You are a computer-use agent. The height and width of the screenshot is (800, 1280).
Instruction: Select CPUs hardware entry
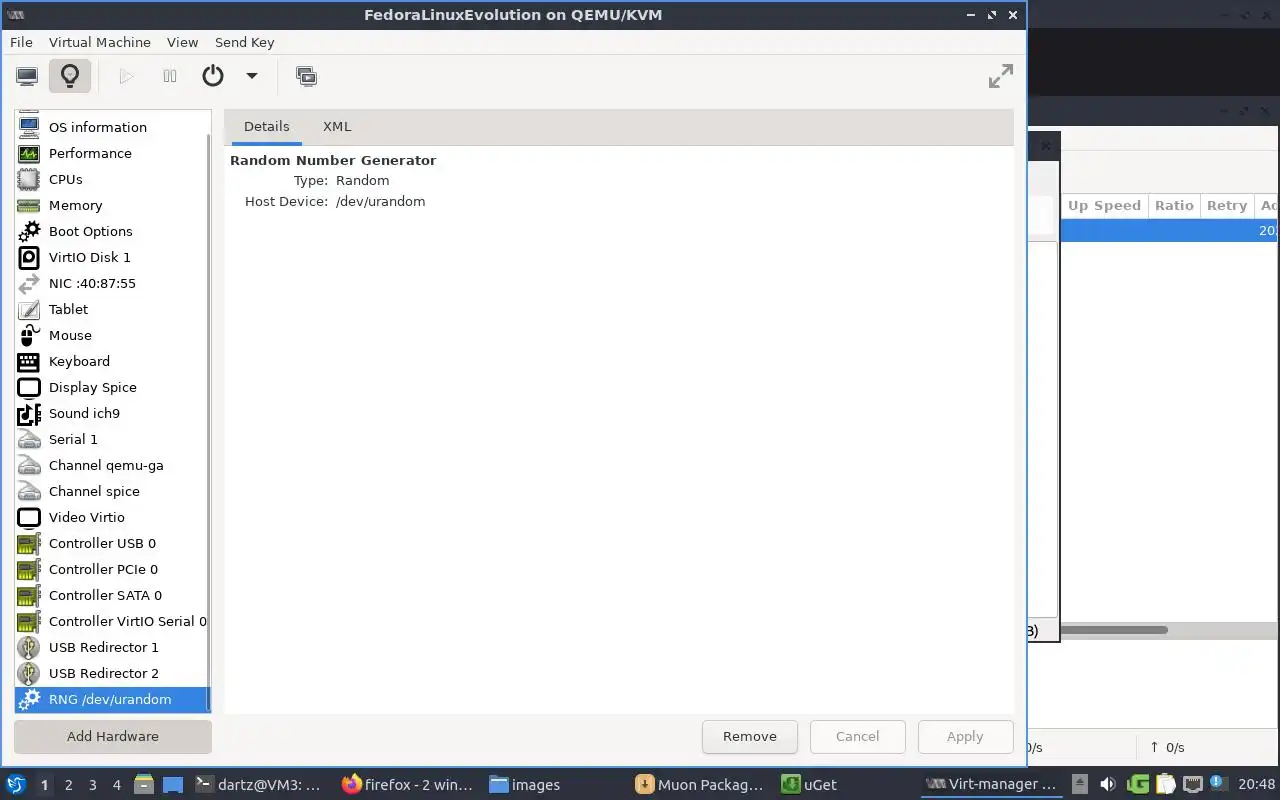pos(112,179)
